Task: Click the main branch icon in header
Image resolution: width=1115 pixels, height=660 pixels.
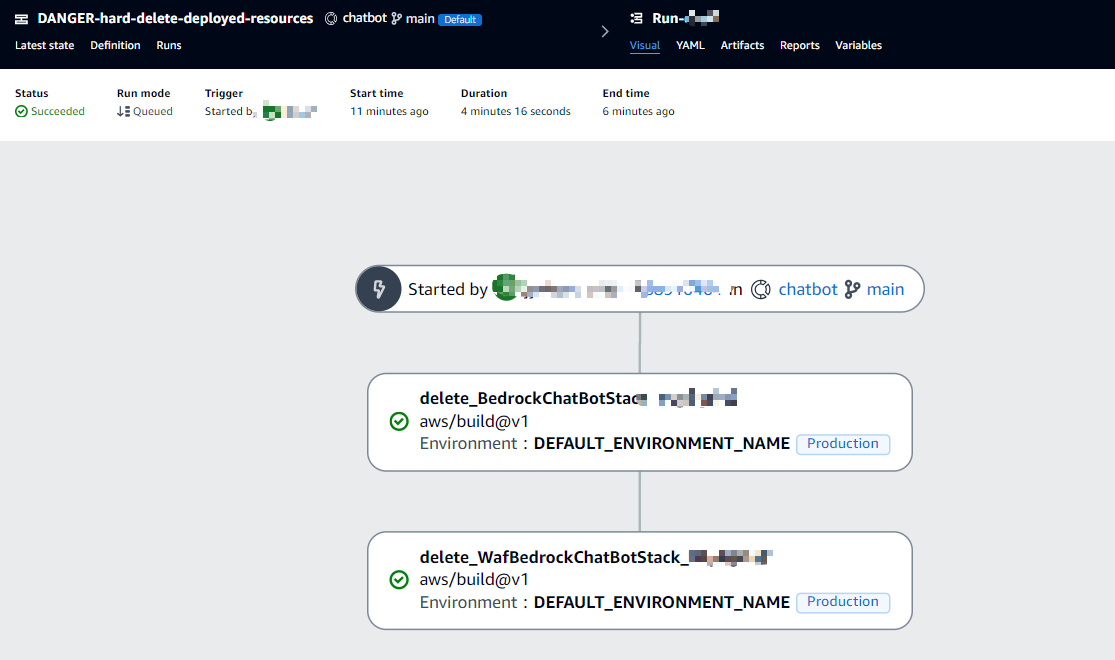Action: coord(397,19)
